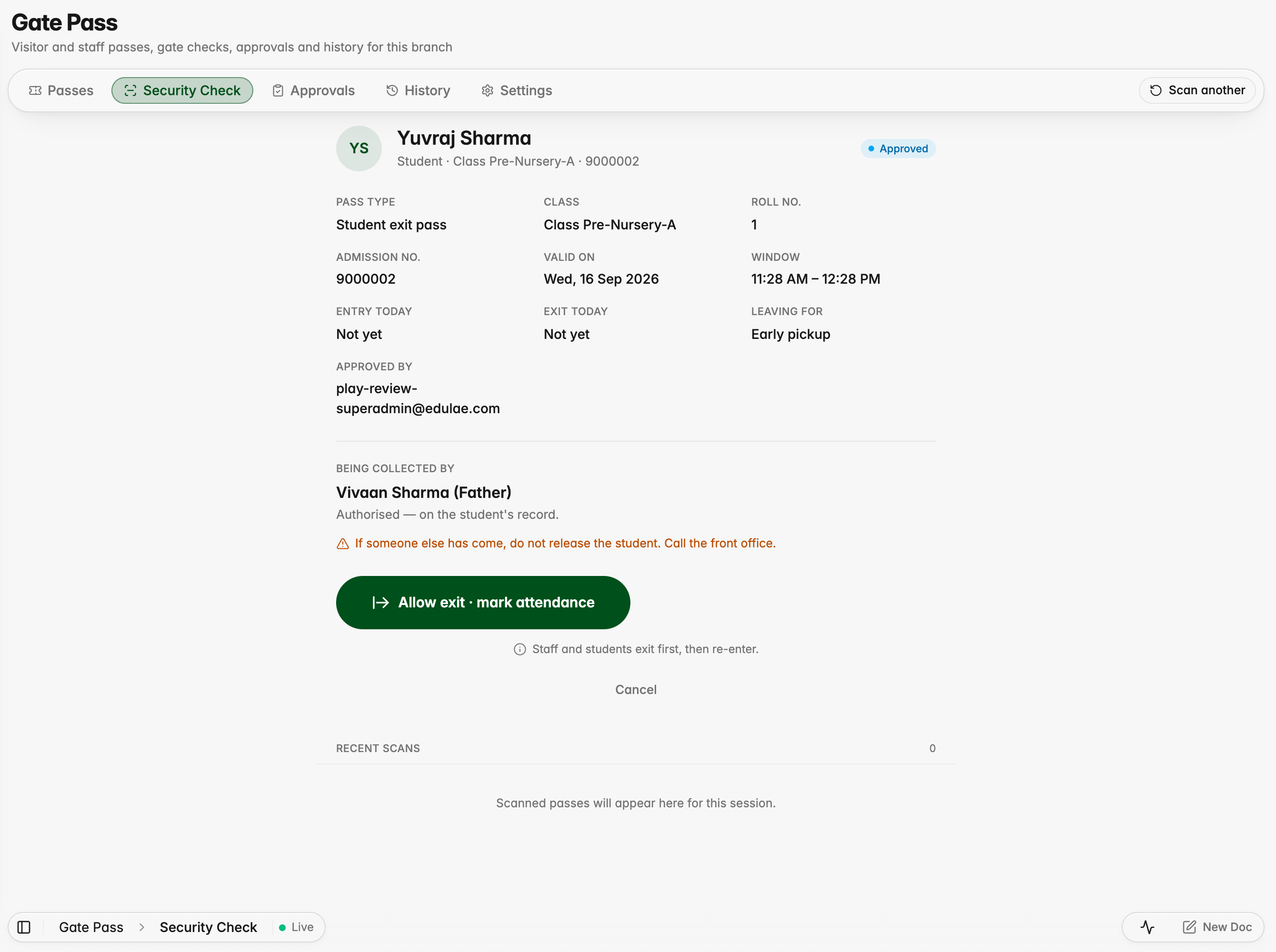Viewport: 1276px width, 952px height.
Task: Click the warning triangle icon
Action: pos(342,544)
